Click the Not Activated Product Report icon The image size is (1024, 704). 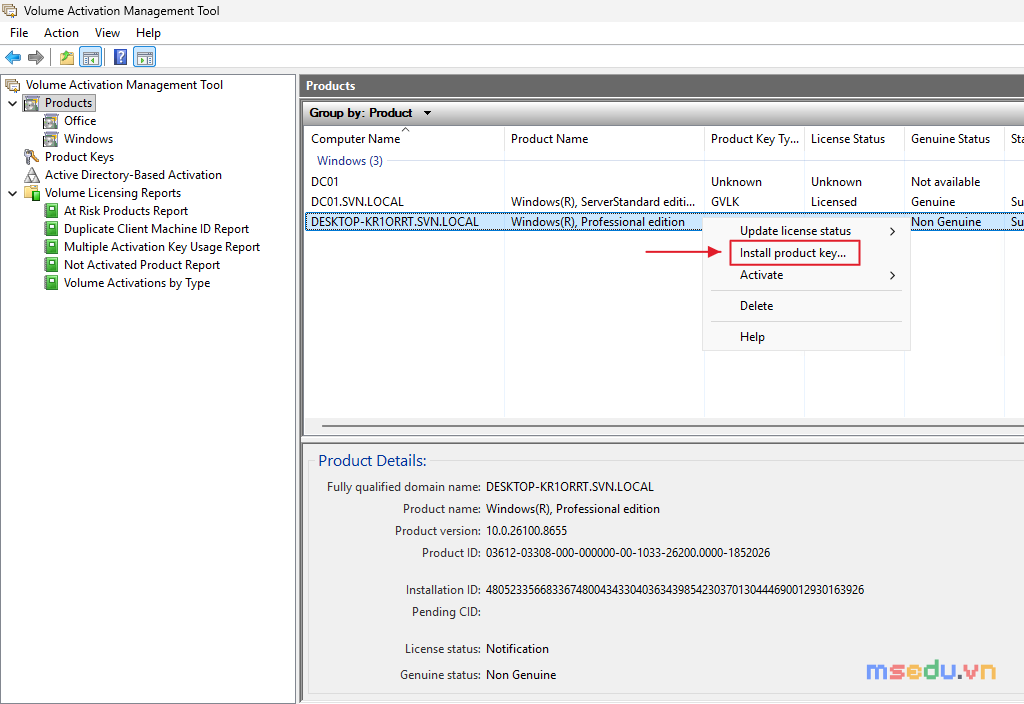point(51,265)
